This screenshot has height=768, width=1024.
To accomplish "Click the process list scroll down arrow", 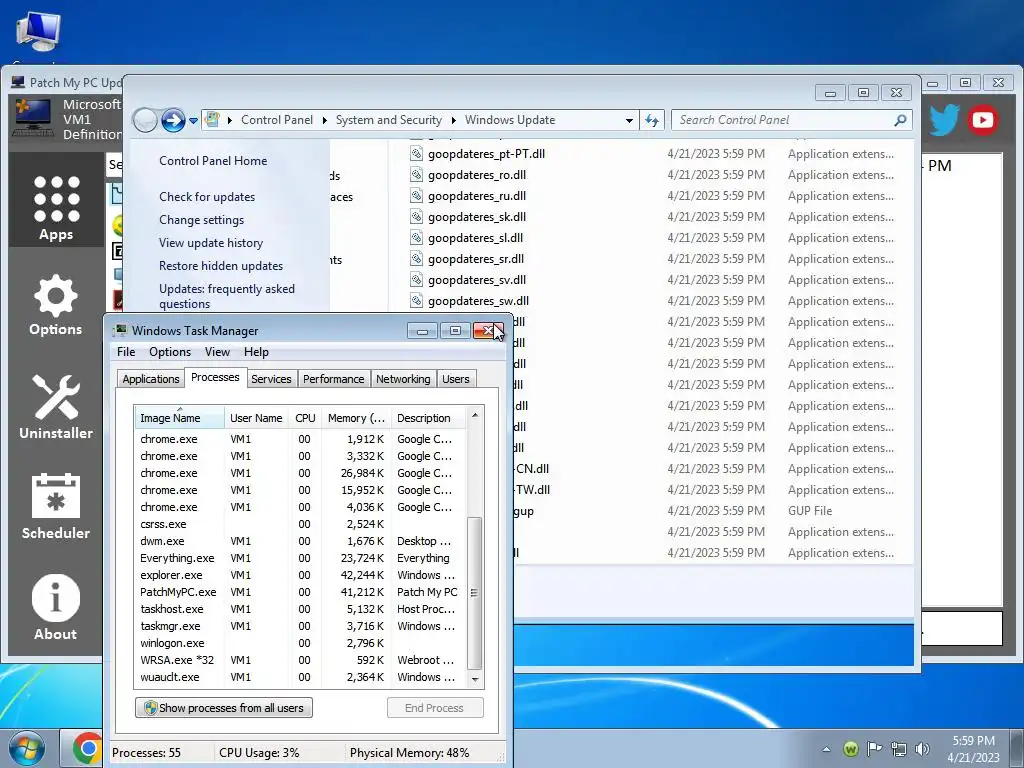I will [475, 679].
